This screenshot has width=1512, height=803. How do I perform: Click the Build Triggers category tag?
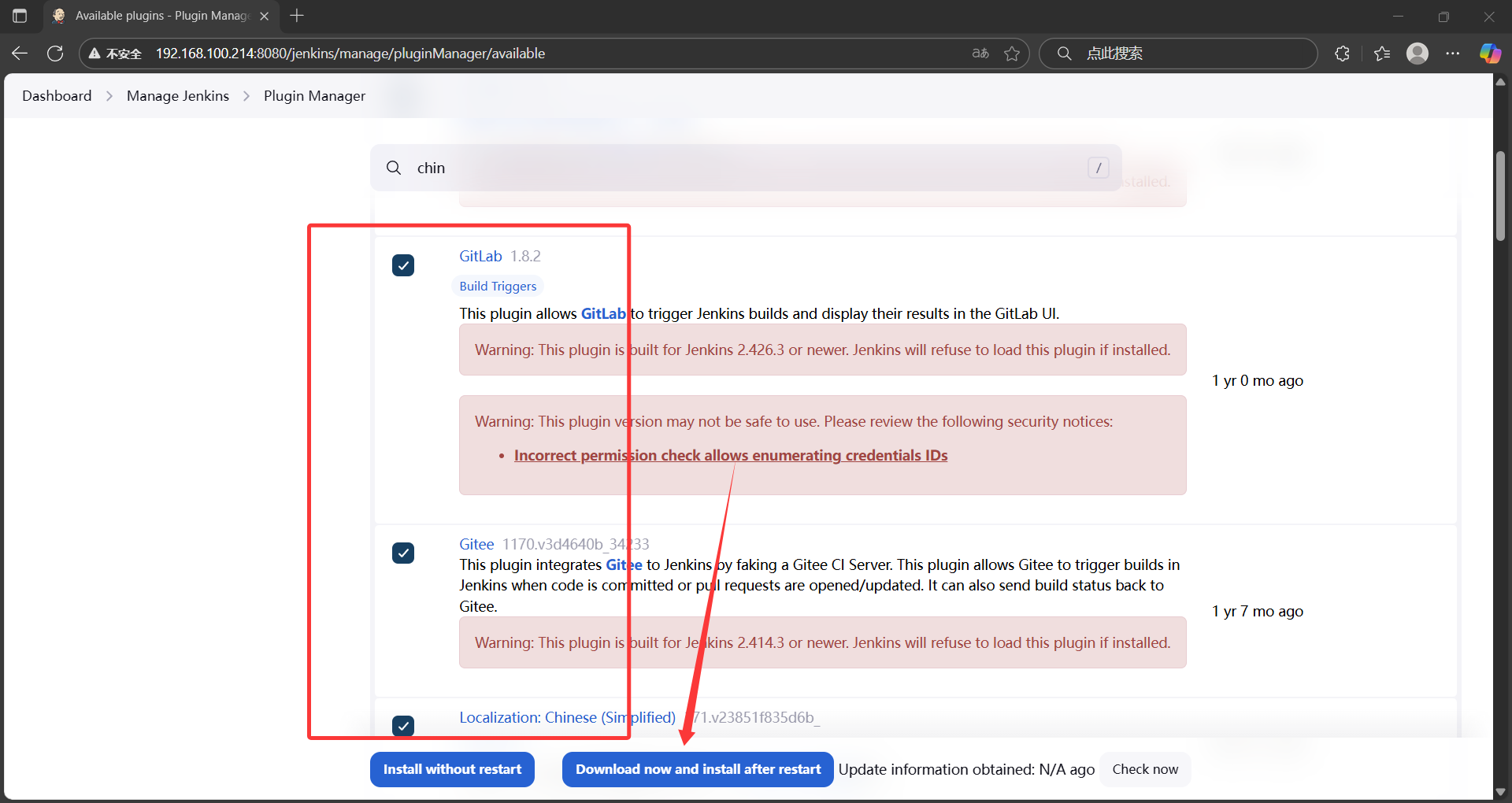tap(498, 286)
